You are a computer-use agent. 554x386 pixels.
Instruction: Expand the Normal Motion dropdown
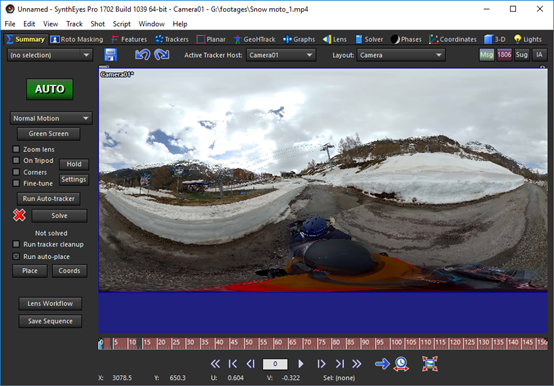click(x=51, y=118)
